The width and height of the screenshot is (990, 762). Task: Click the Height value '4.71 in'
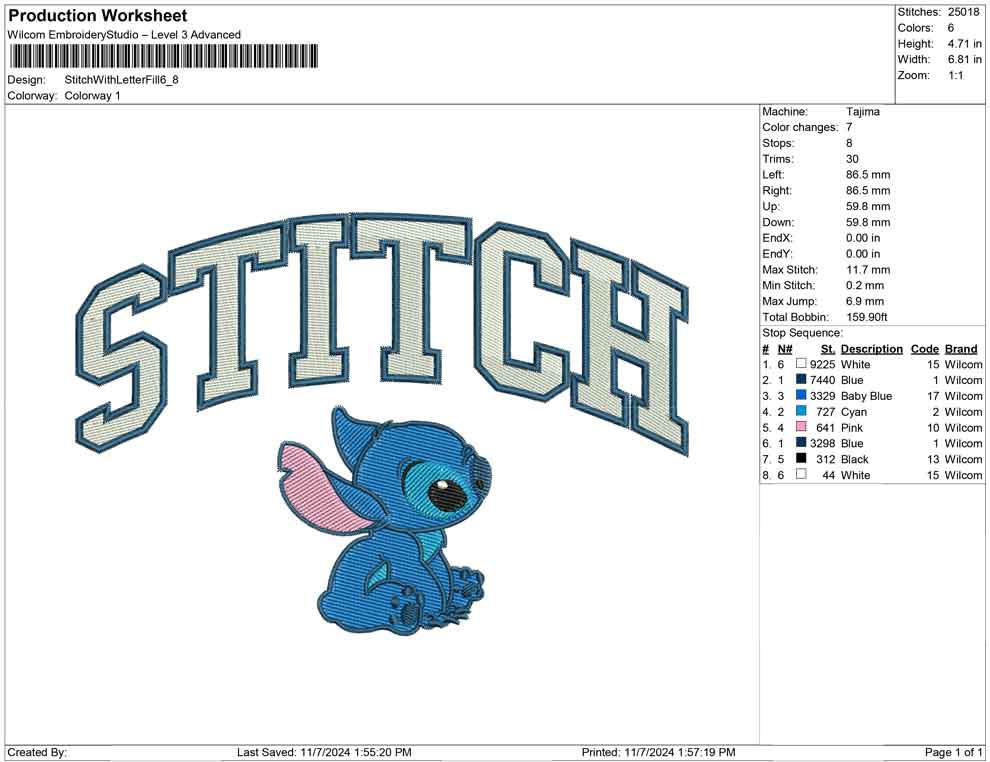click(x=965, y=44)
